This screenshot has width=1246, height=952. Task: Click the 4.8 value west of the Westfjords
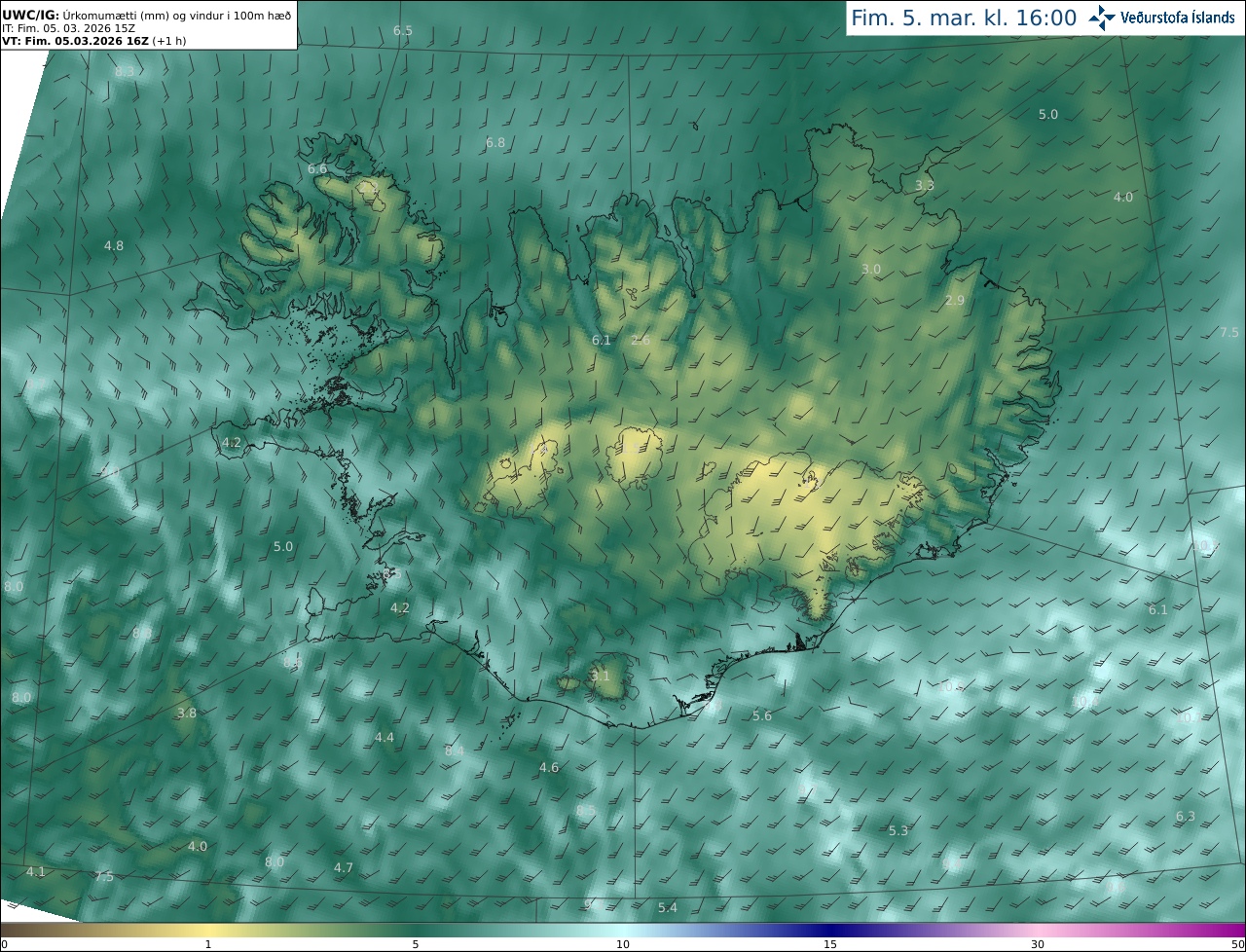[x=114, y=246]
